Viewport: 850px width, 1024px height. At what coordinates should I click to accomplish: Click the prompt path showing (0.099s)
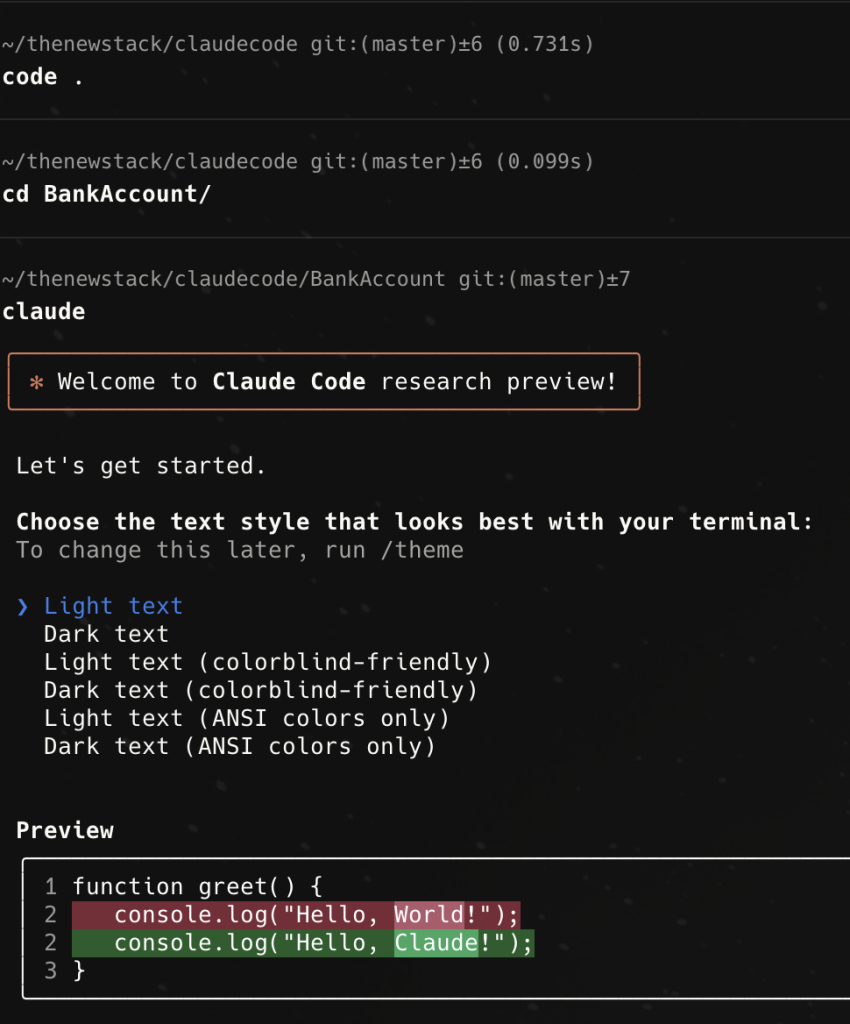pos(298,161)
